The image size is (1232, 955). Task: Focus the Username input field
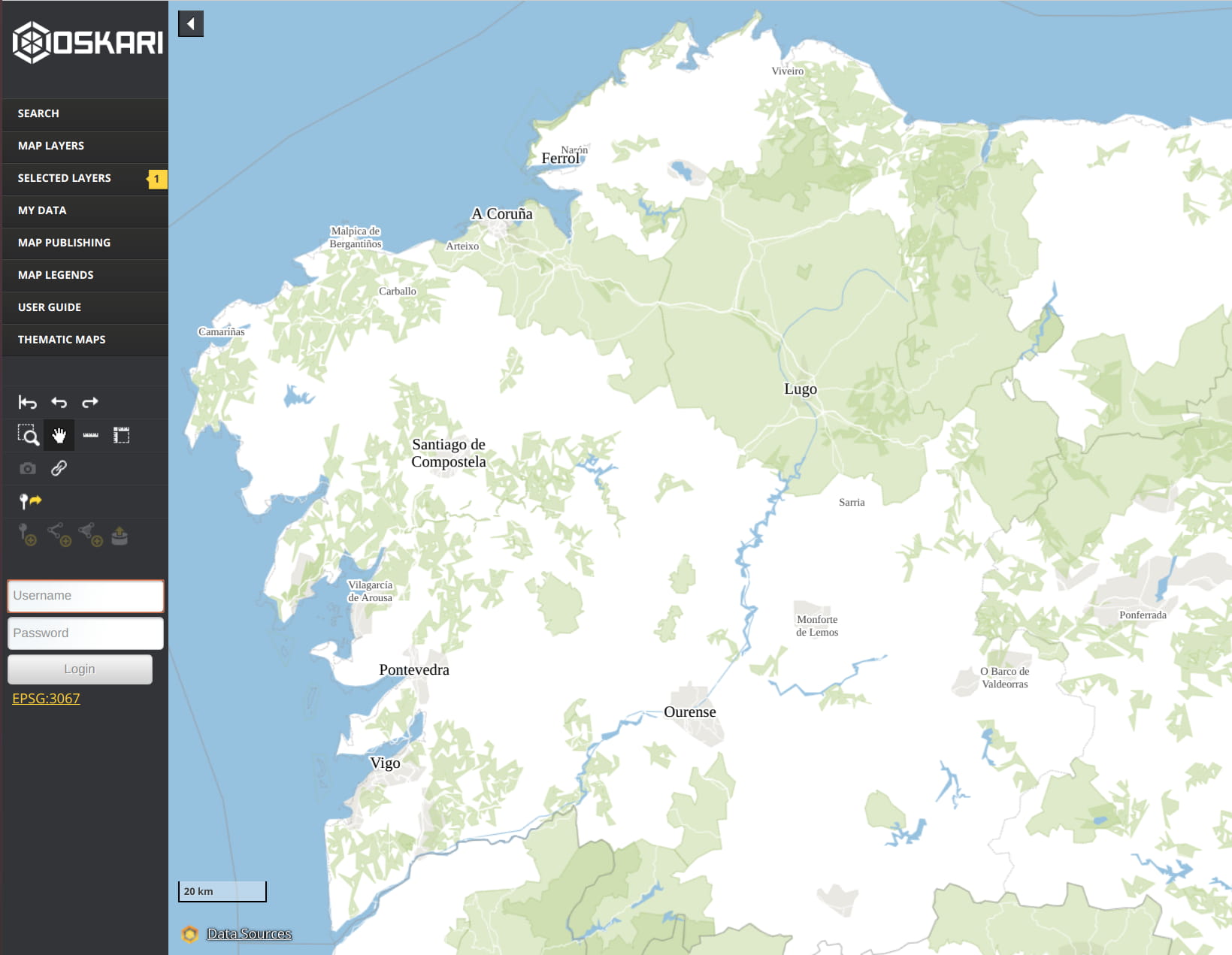pyautogui.click(x=86, y=596)
